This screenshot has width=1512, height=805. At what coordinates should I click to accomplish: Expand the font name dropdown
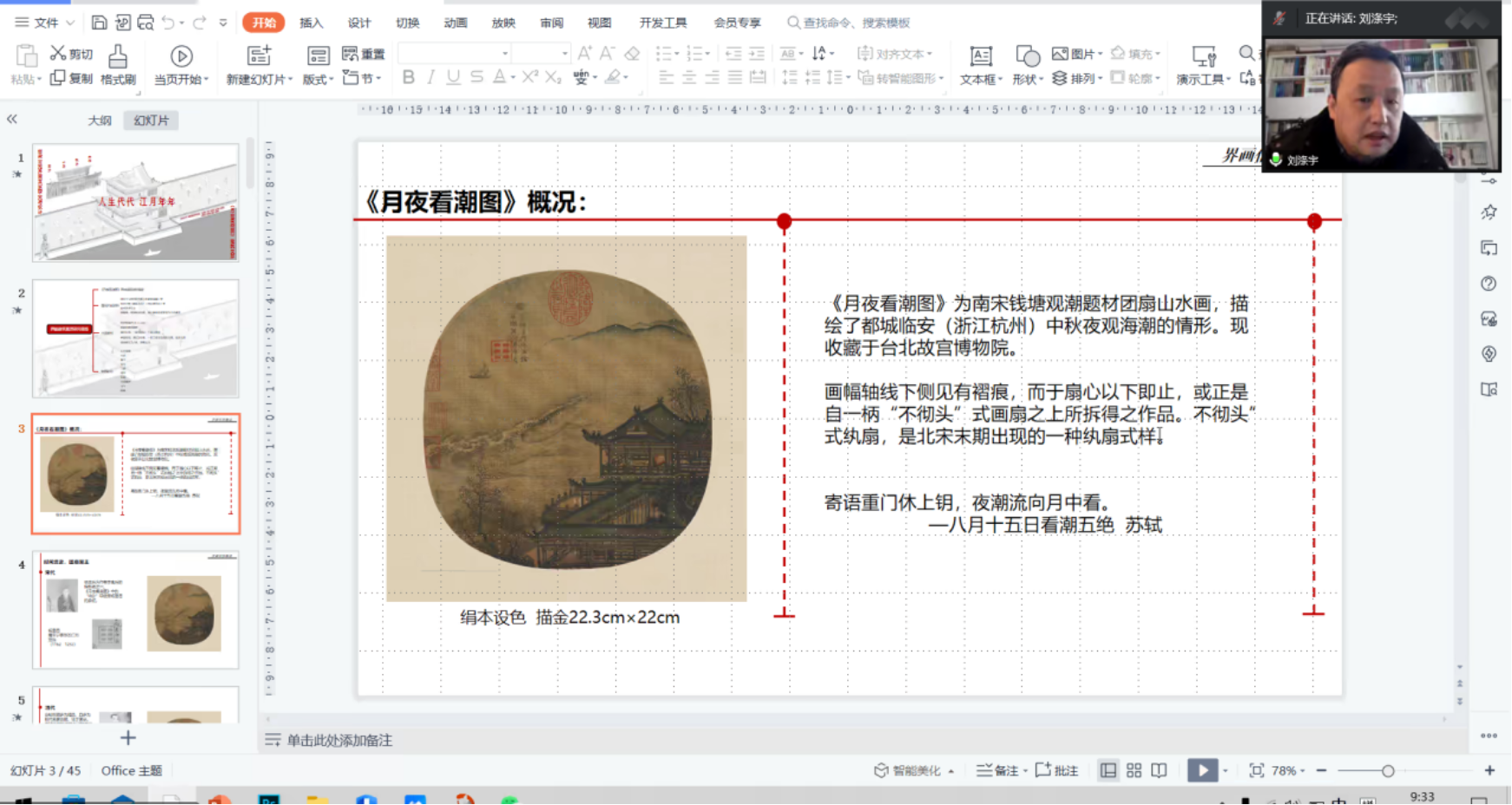click(x=505, y=54)
